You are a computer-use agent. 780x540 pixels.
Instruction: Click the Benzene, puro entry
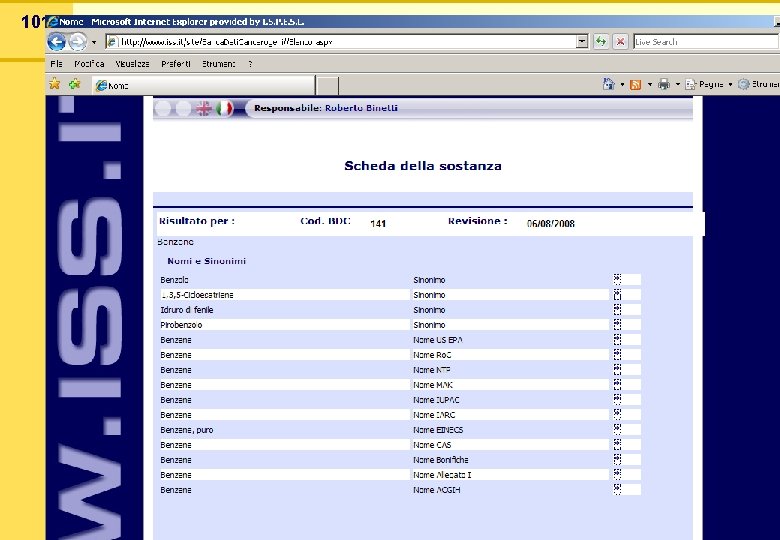(187, 430)
